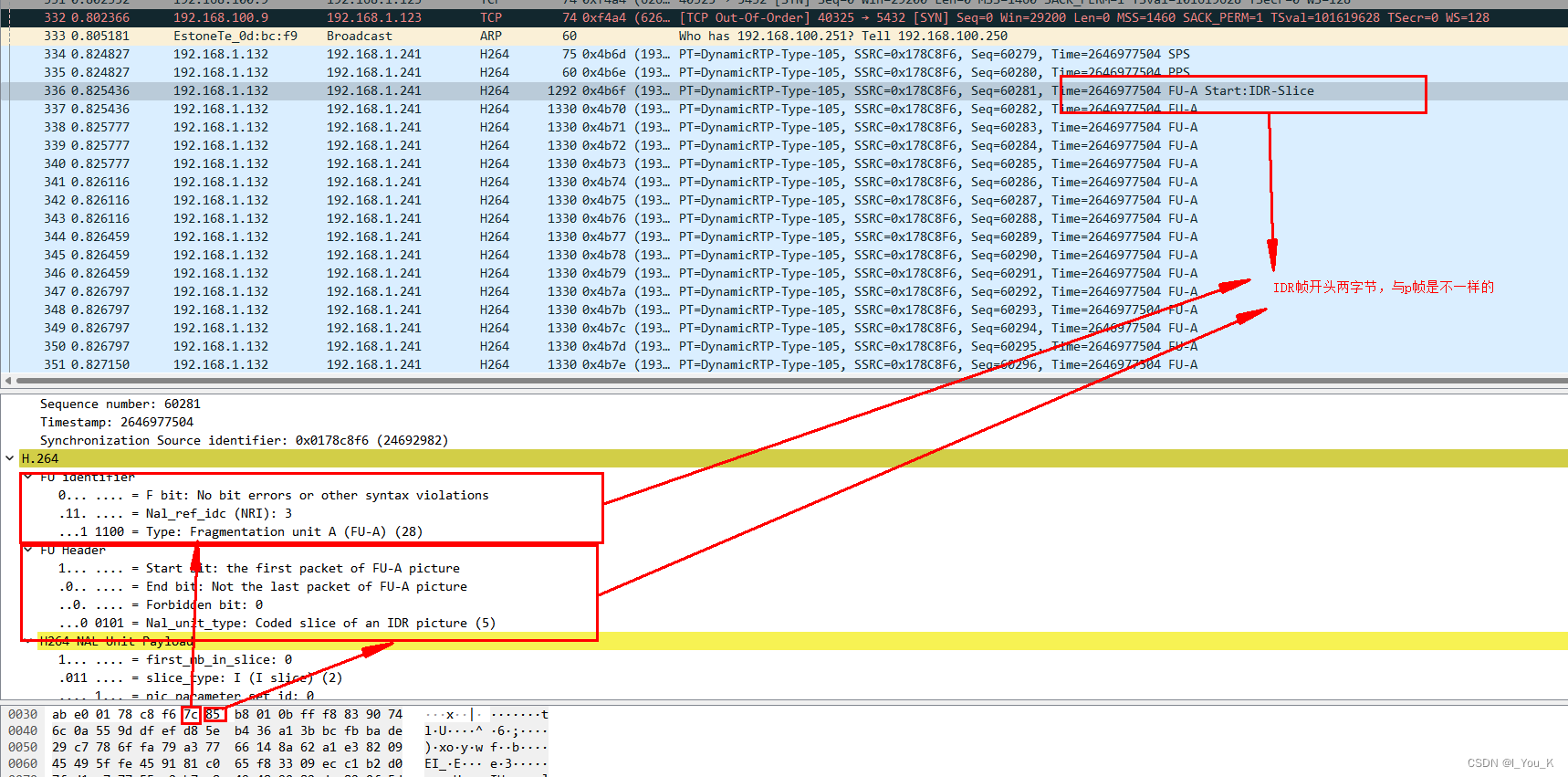Select packet 335 with PPS info
This screenshot has width=1568, height=777.
coord(784,72)
